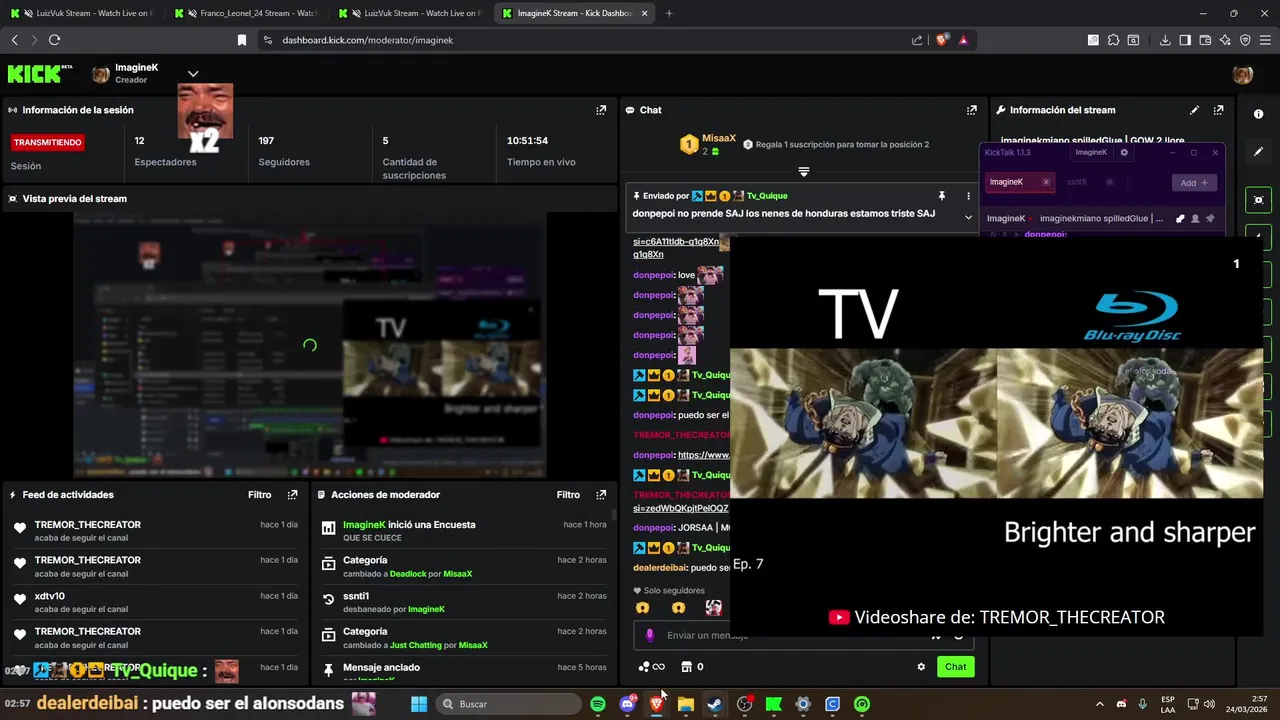Open Steam from the taskbar
Image resolution: width=1280 pixels, height=720 pixels.
click(x=714, y=704)
